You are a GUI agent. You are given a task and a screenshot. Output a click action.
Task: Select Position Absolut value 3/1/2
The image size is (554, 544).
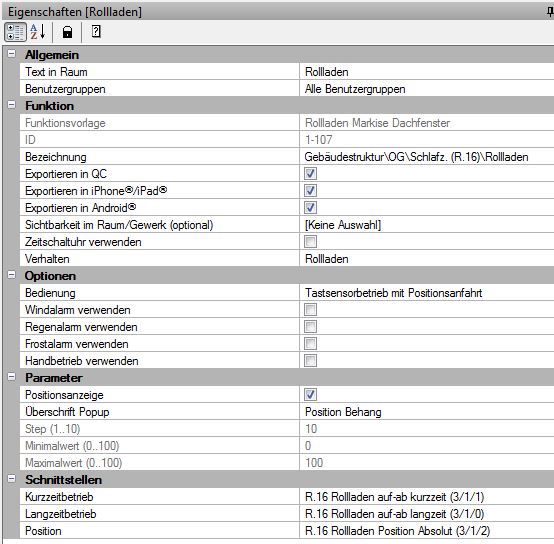point(427,531)
